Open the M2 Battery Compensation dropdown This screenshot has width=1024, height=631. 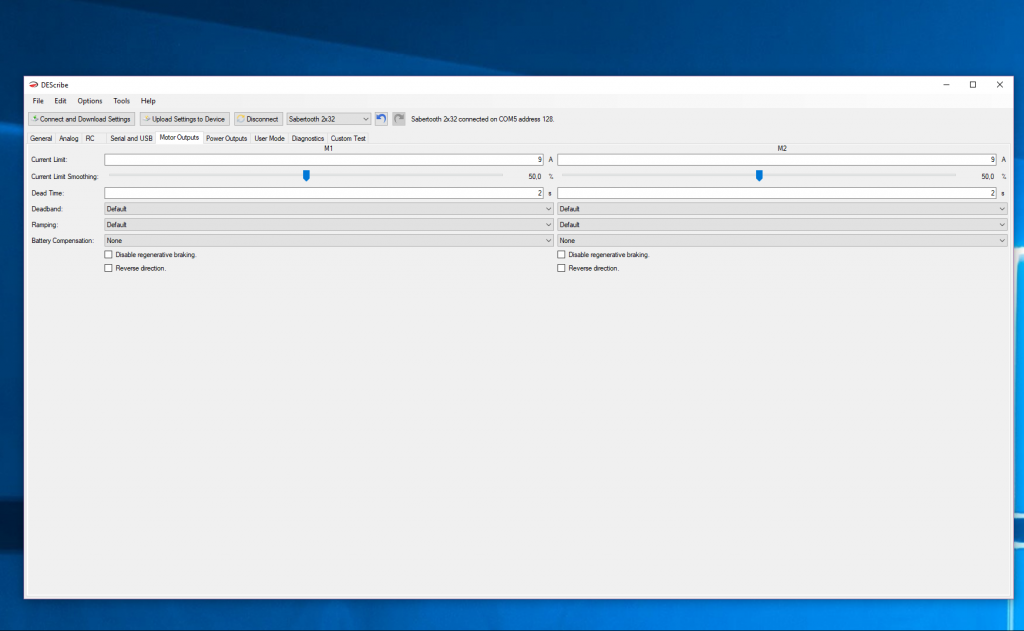coord(782,240)
